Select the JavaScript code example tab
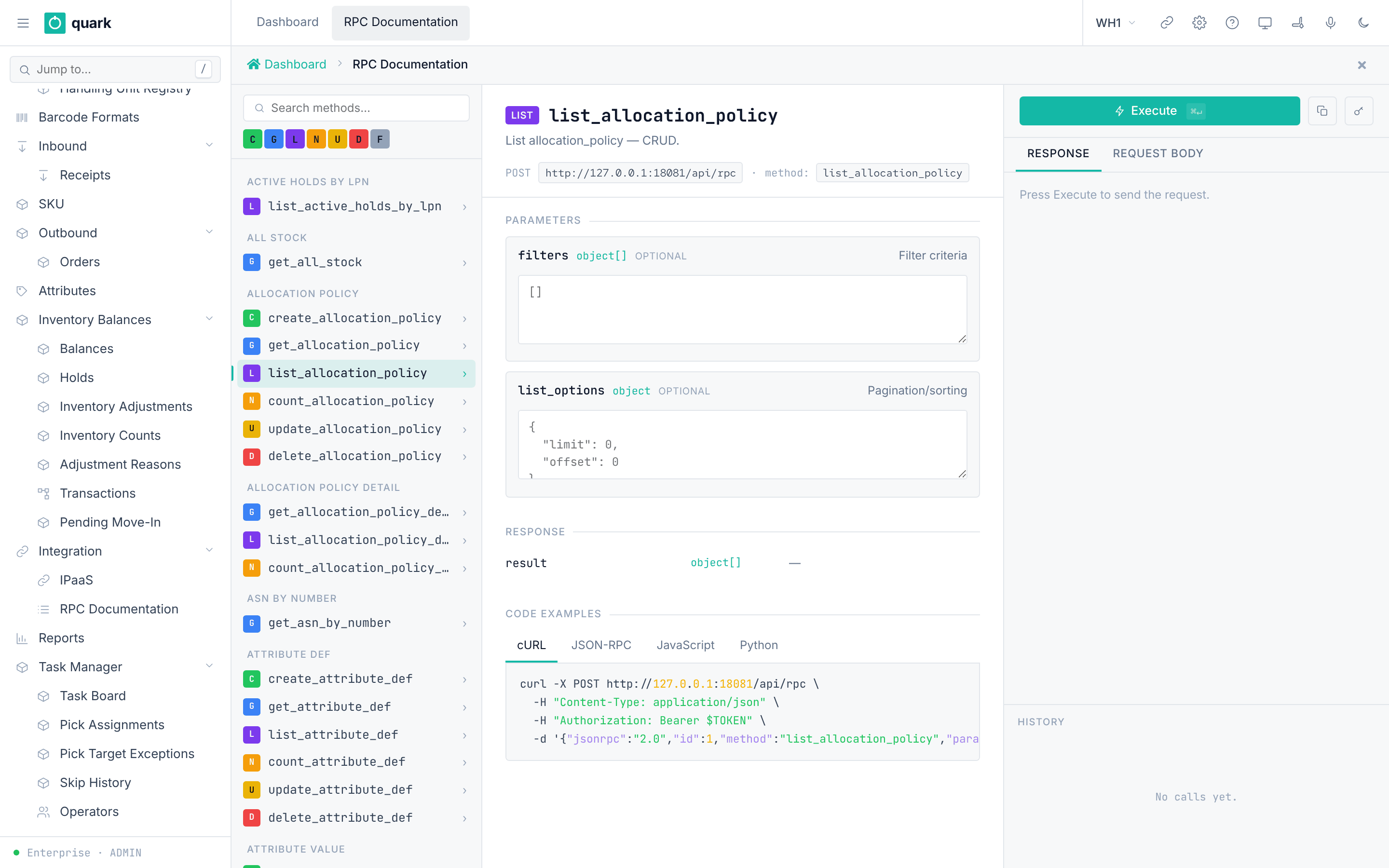 (x=685, y=645)
